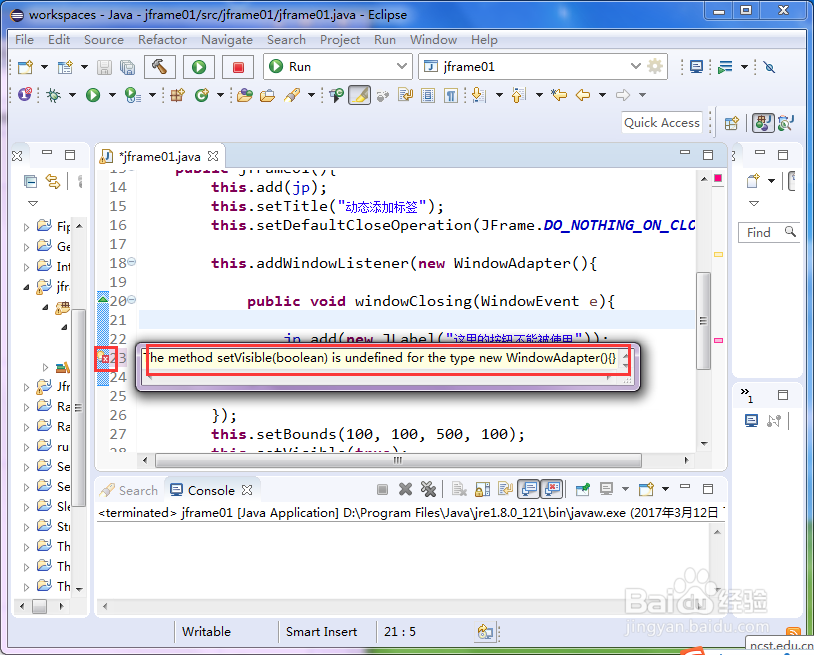The width and height of the screenshot is (814, 655).
Task: Select the Java perspective icon
Action: click(763, 123)
